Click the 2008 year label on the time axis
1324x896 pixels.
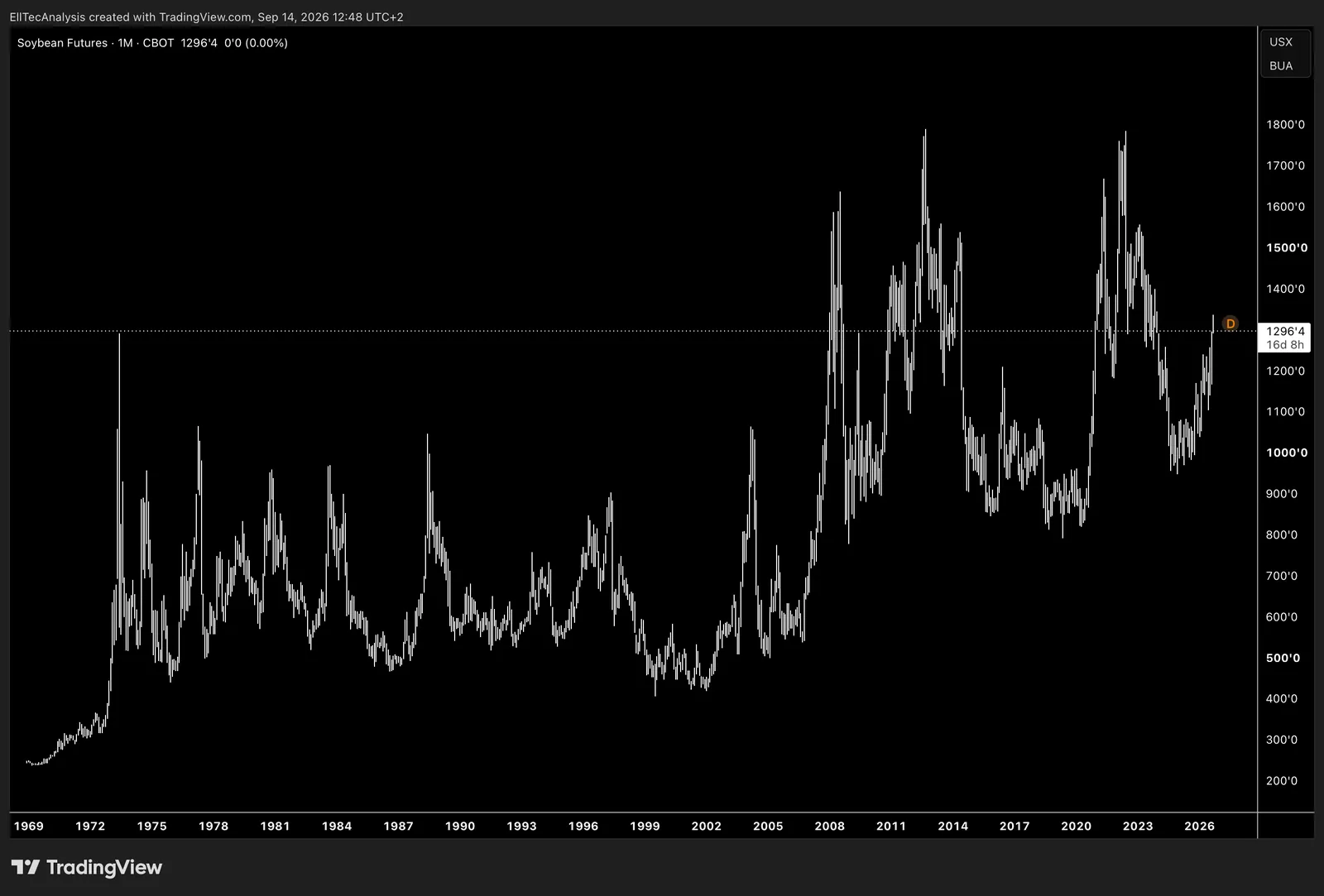829,826
